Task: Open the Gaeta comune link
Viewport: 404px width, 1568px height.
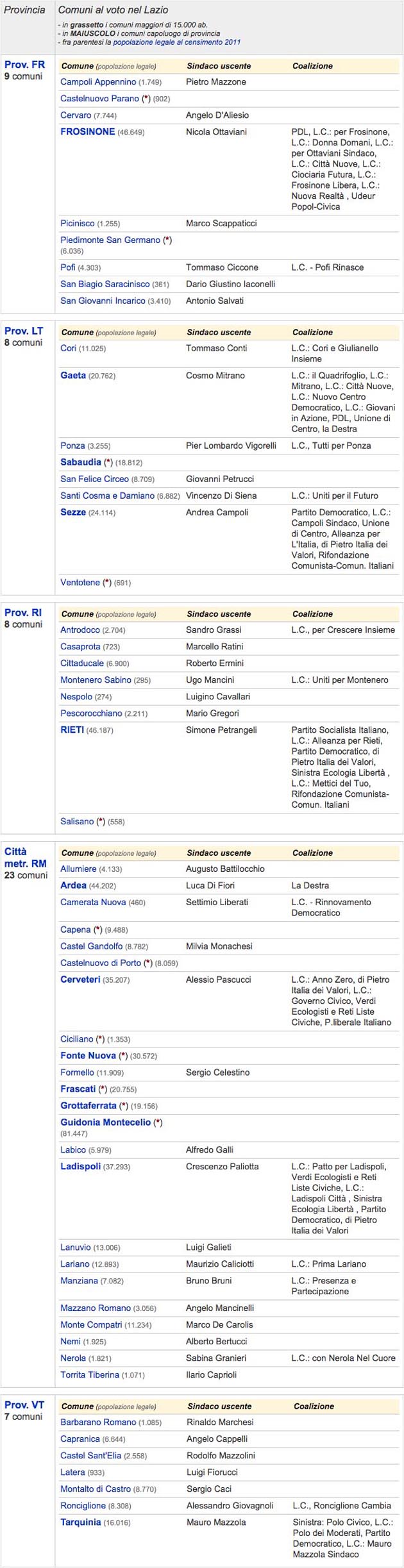Action: coord(73,376)
